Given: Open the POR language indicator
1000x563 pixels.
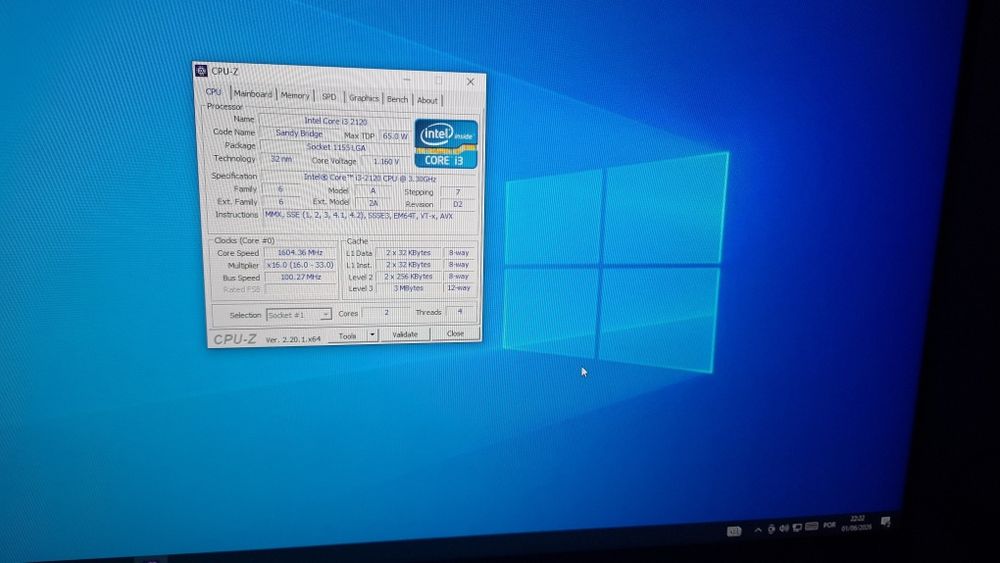Looking at the screenshot, I should 829,525.
